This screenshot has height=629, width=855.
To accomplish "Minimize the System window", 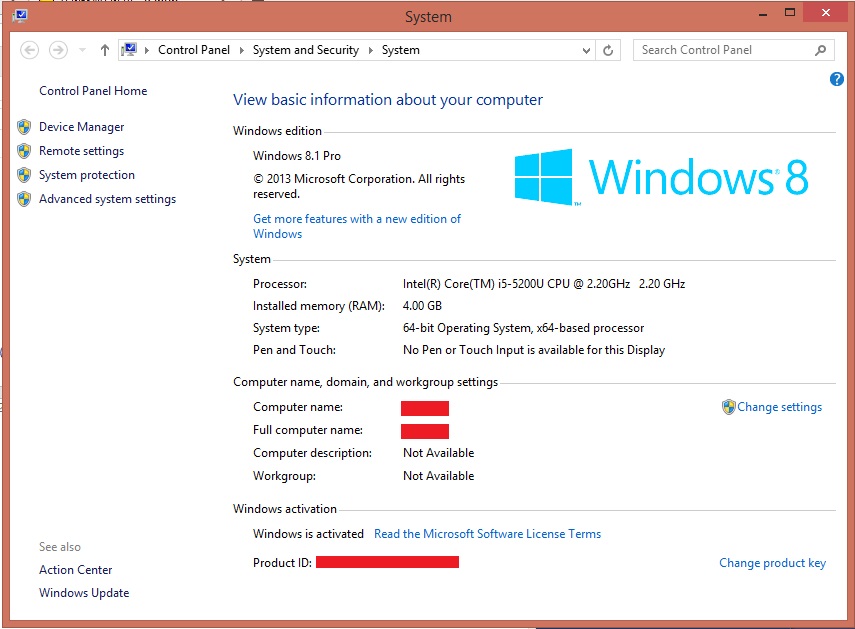I will 763,14.
